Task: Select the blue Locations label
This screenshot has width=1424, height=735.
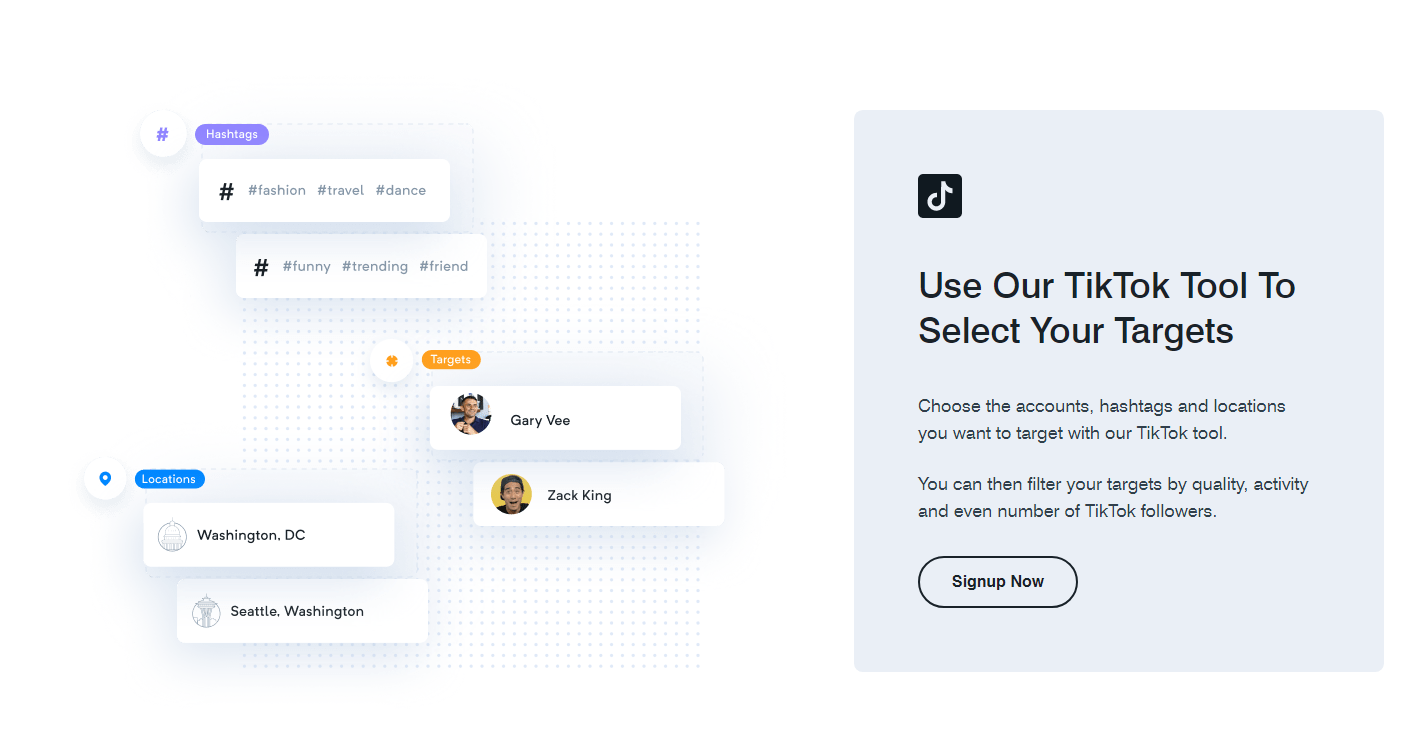Action: coord(169,479)
